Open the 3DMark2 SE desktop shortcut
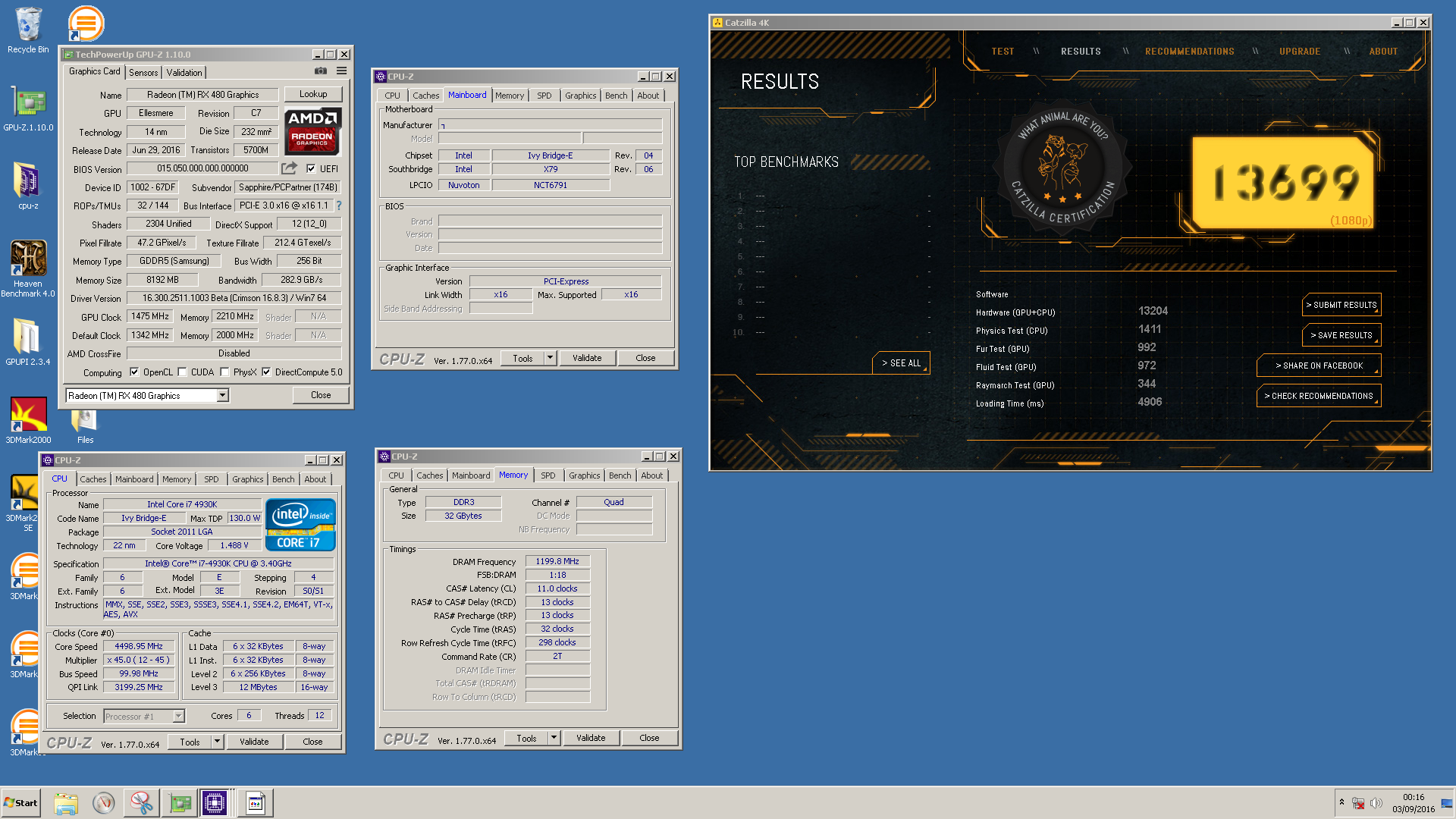 25,503
